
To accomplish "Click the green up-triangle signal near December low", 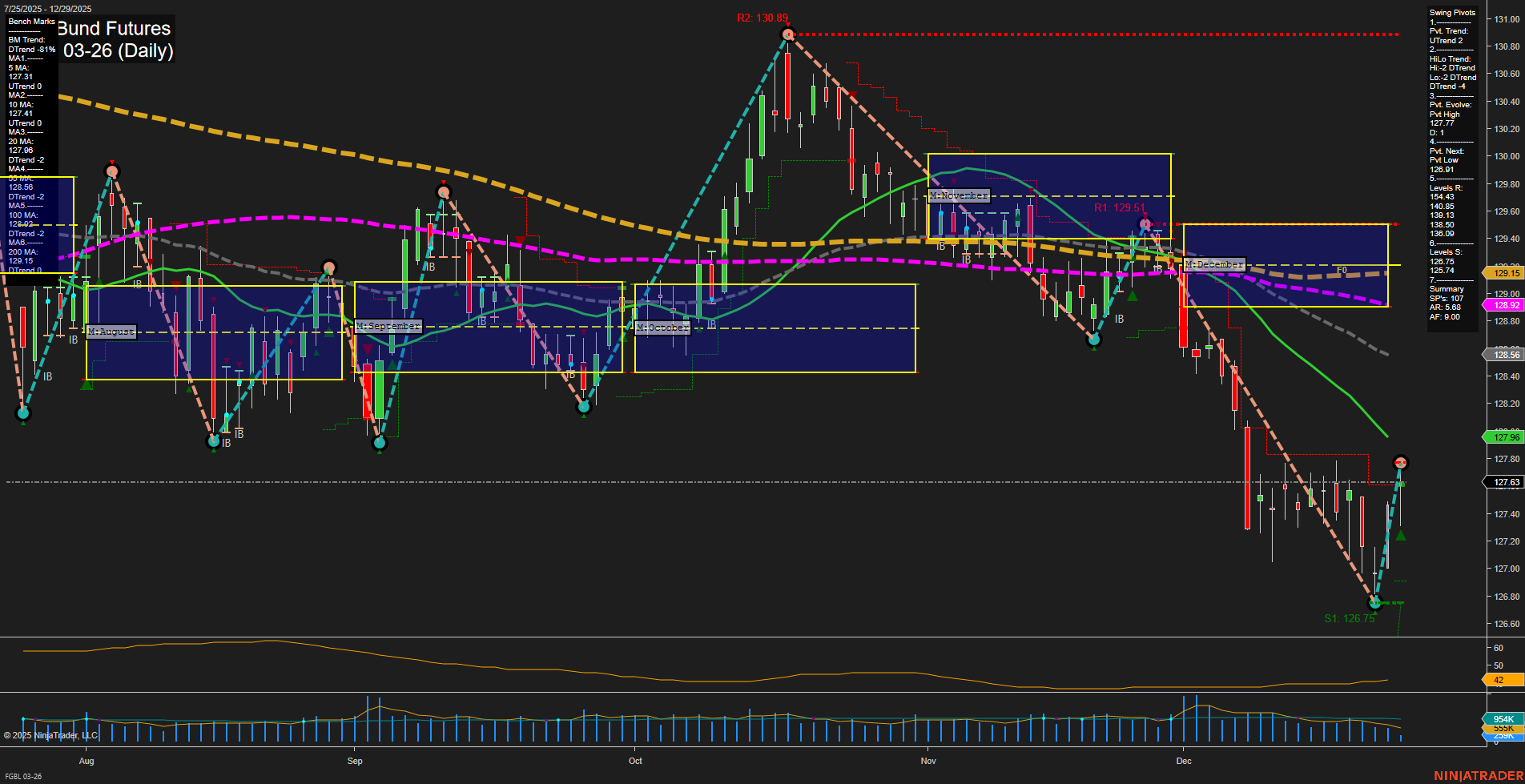I will (1401, 536).
